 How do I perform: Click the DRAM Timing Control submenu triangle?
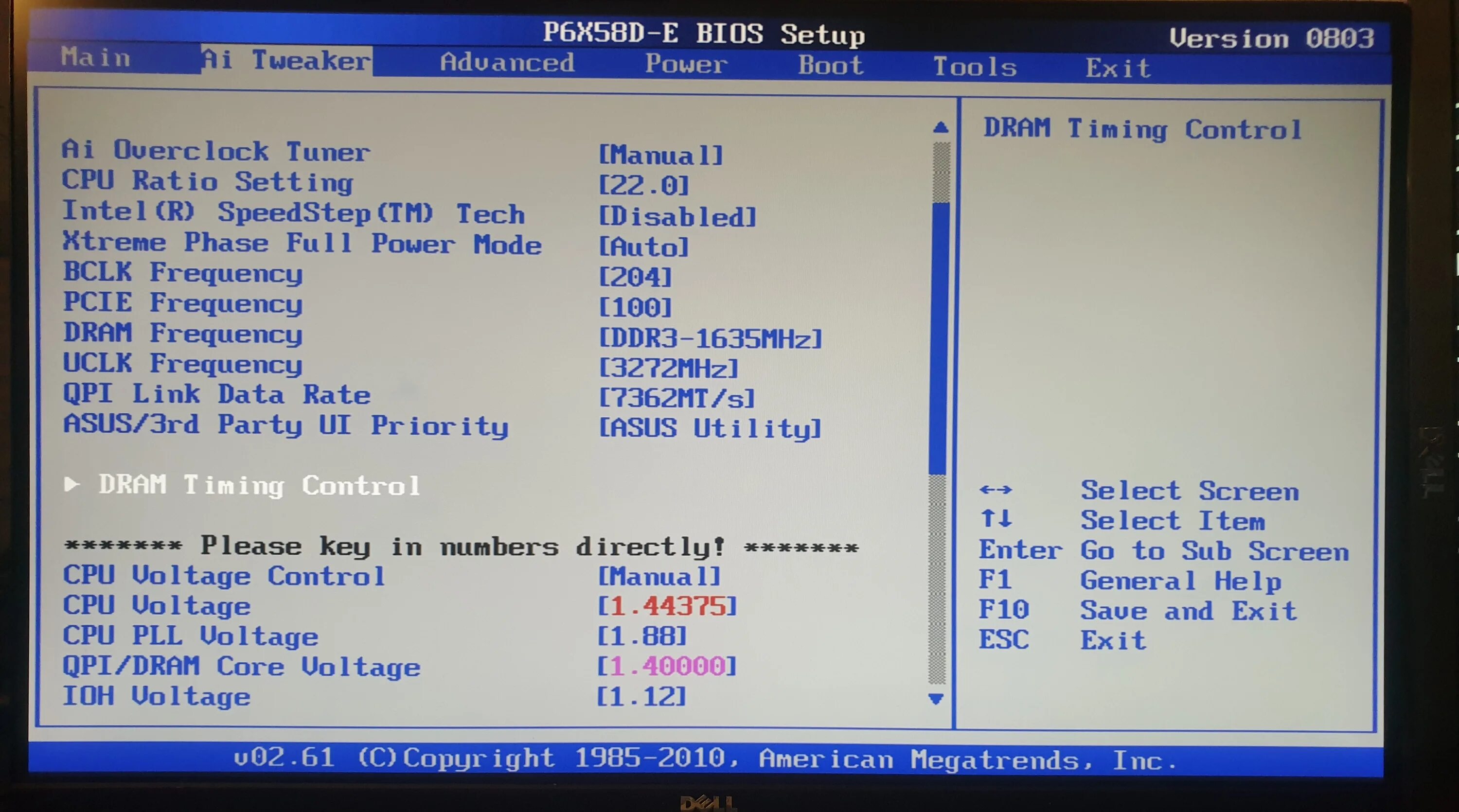71,484
